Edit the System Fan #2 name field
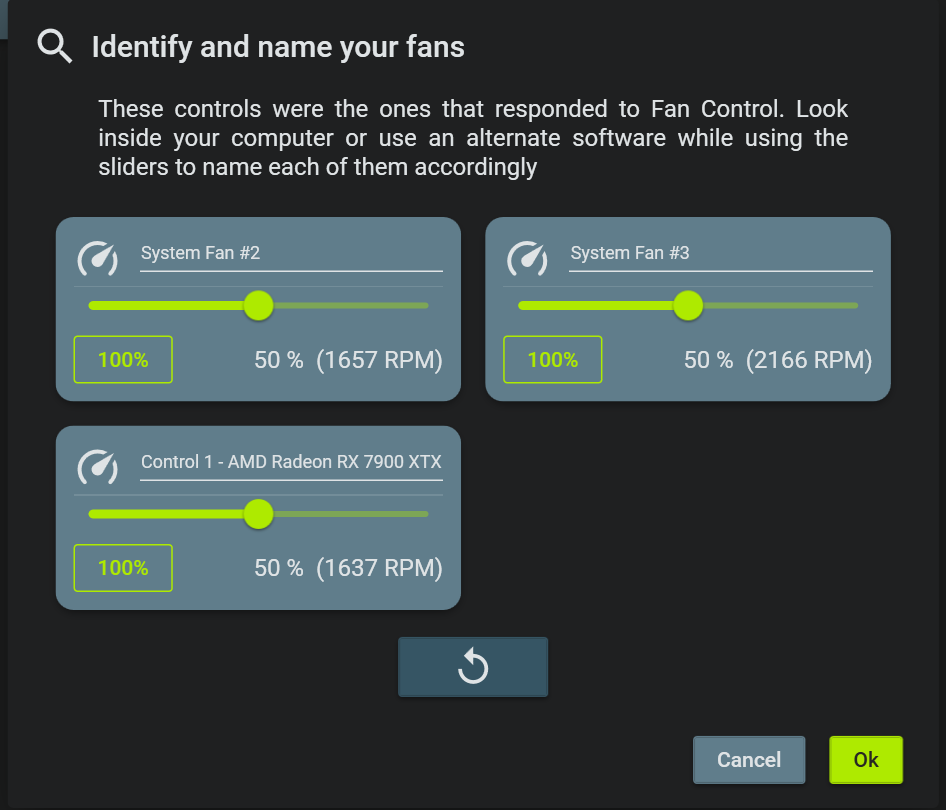This screenshot has height=810, width=946. [291, 254]
